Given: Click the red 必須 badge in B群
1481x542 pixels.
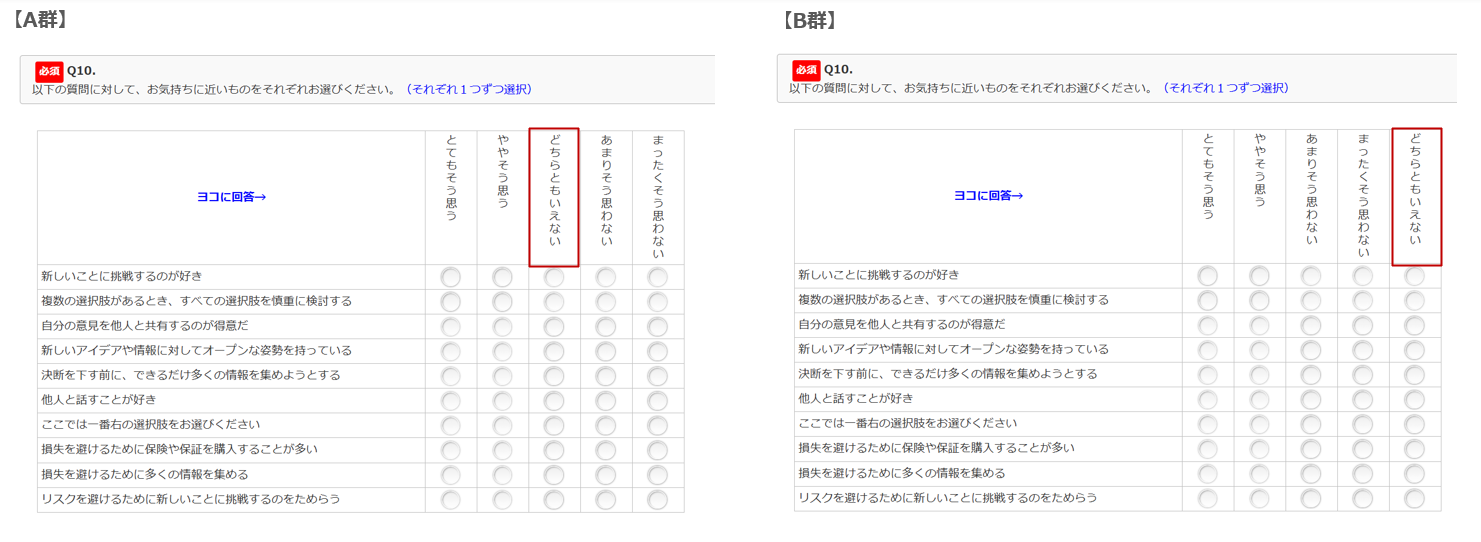Looking at the screenshot, I should click(806, 70).
